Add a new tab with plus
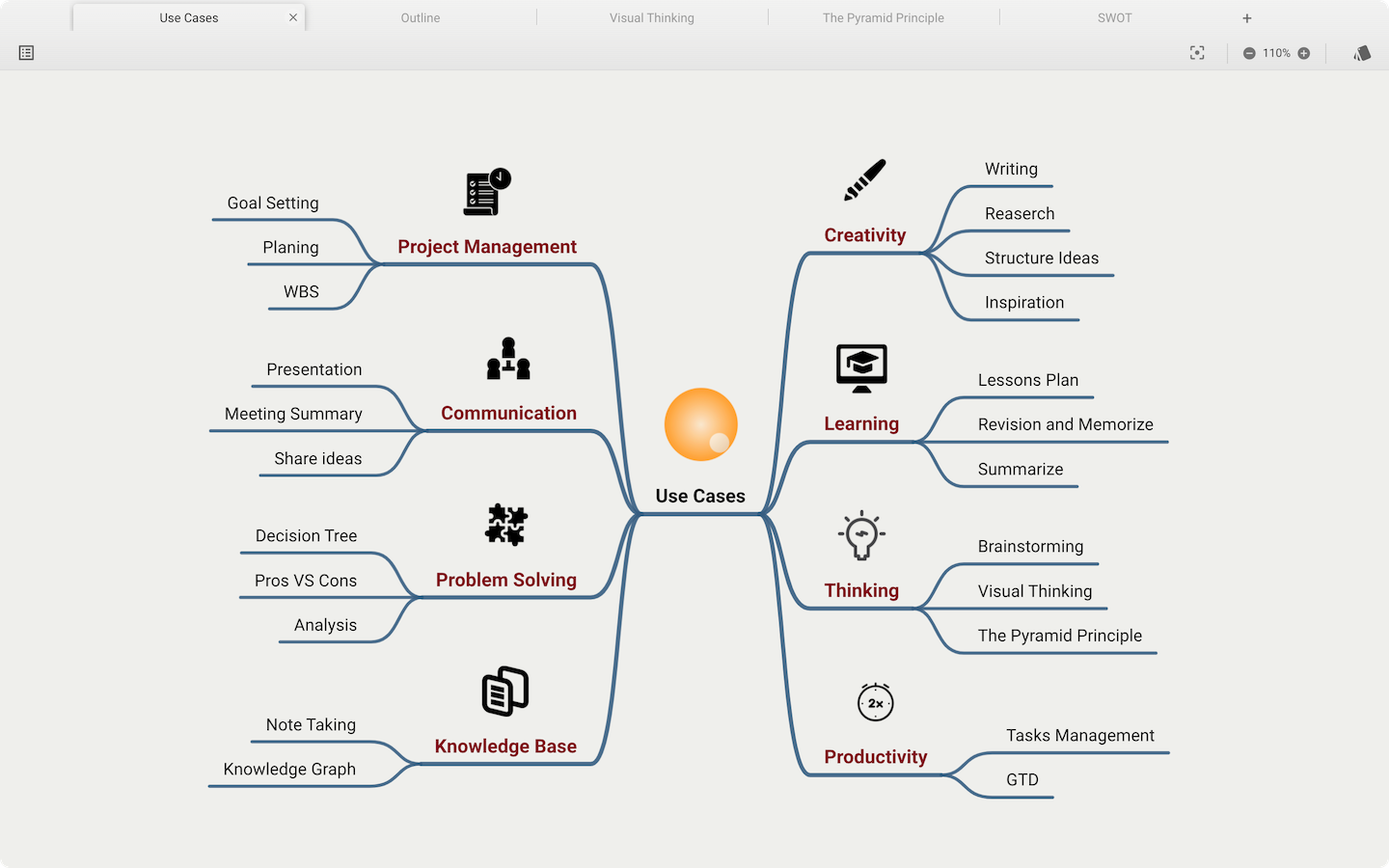 [x=1247, y=18]
